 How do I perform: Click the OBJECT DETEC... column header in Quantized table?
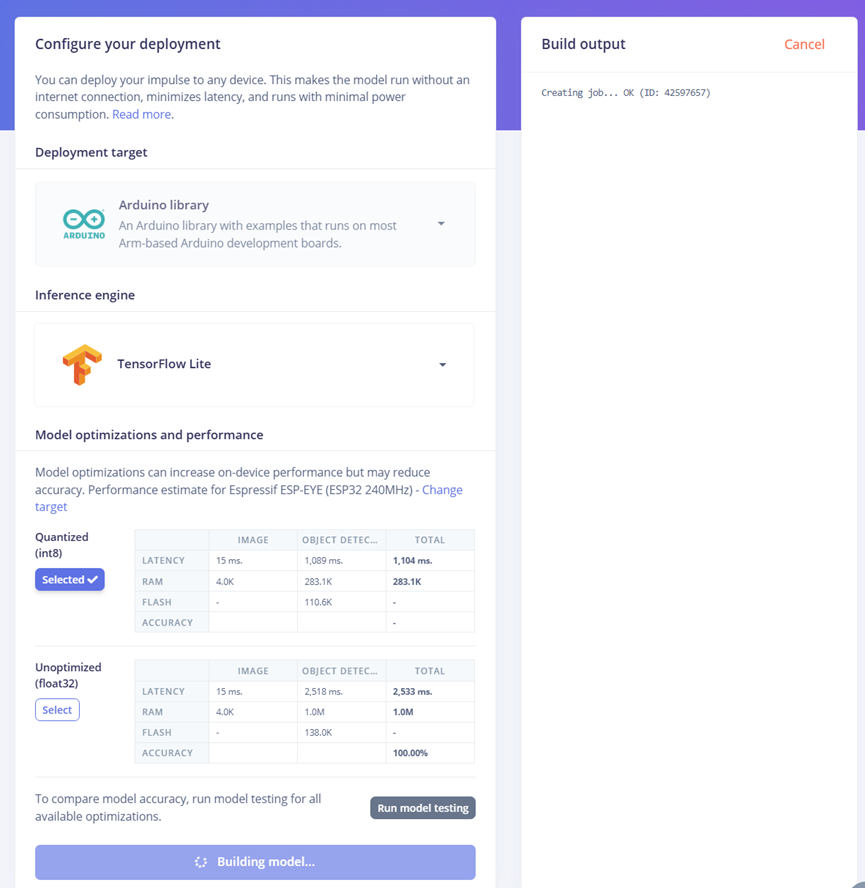point(340,540)
